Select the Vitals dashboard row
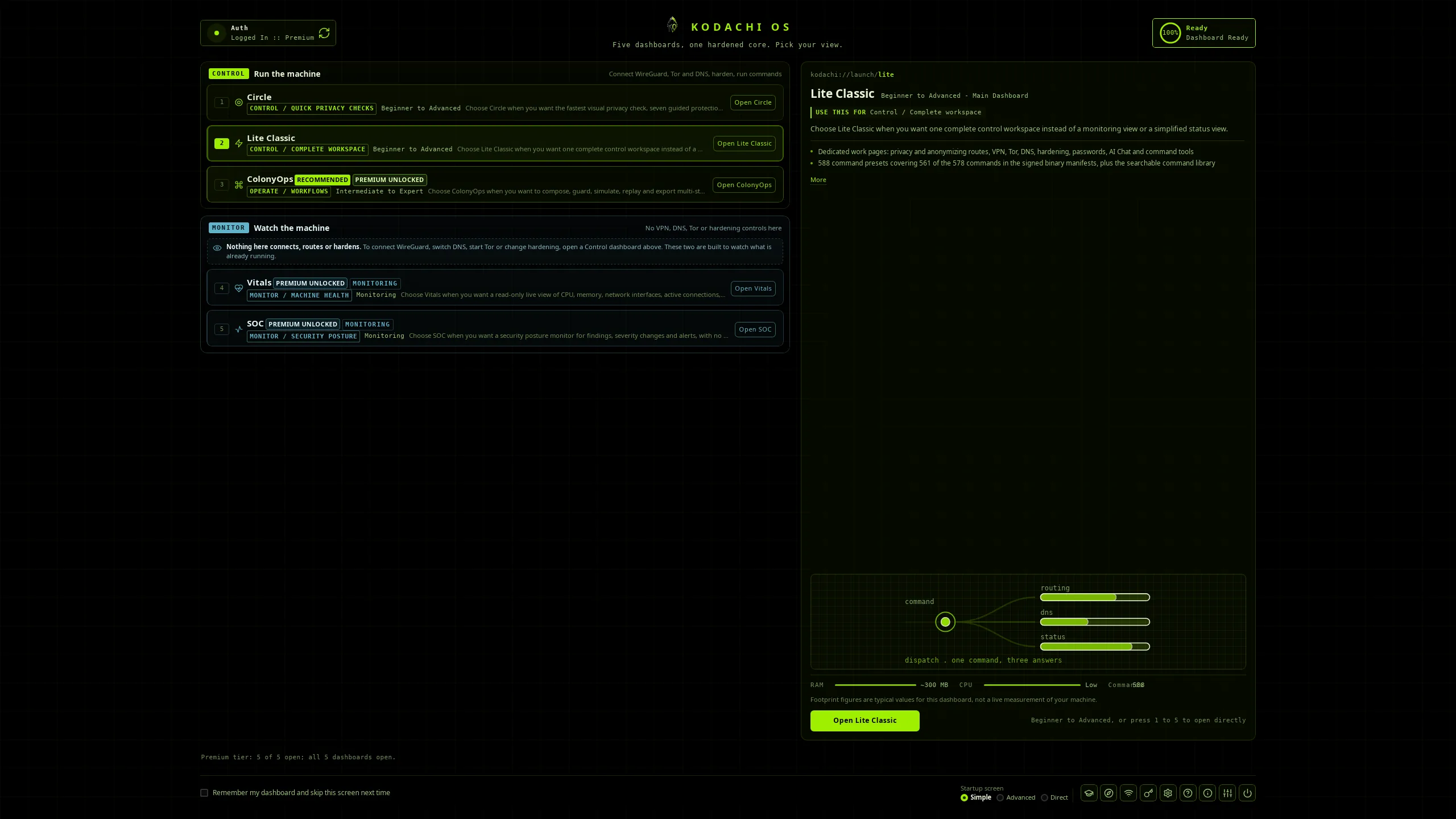Viewport: 1456px width, 819px height. pyautogui.click(x=495, y=288)
